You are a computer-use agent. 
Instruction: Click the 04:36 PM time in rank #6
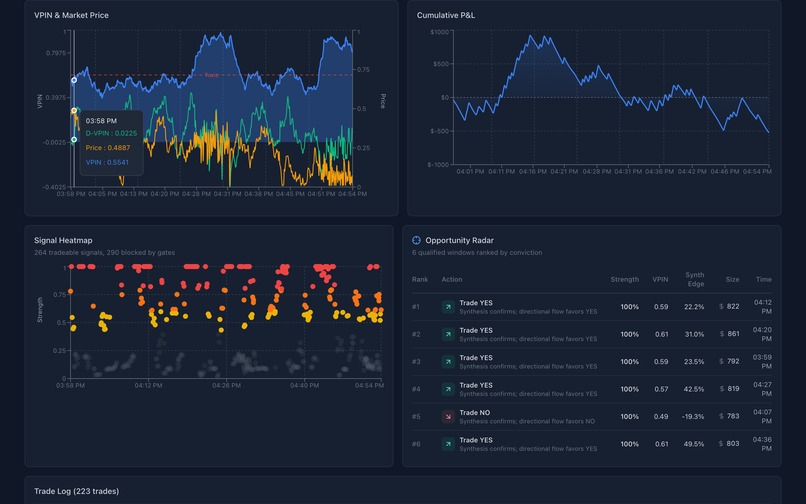coord(762,444)
